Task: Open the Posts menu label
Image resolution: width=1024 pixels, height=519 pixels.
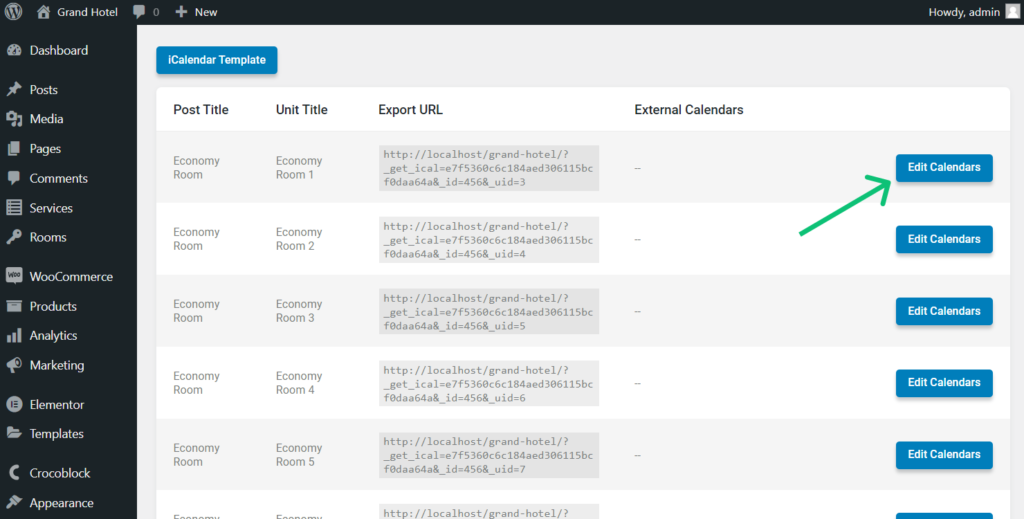Action: pyautogui.click(x=44, y=89)
